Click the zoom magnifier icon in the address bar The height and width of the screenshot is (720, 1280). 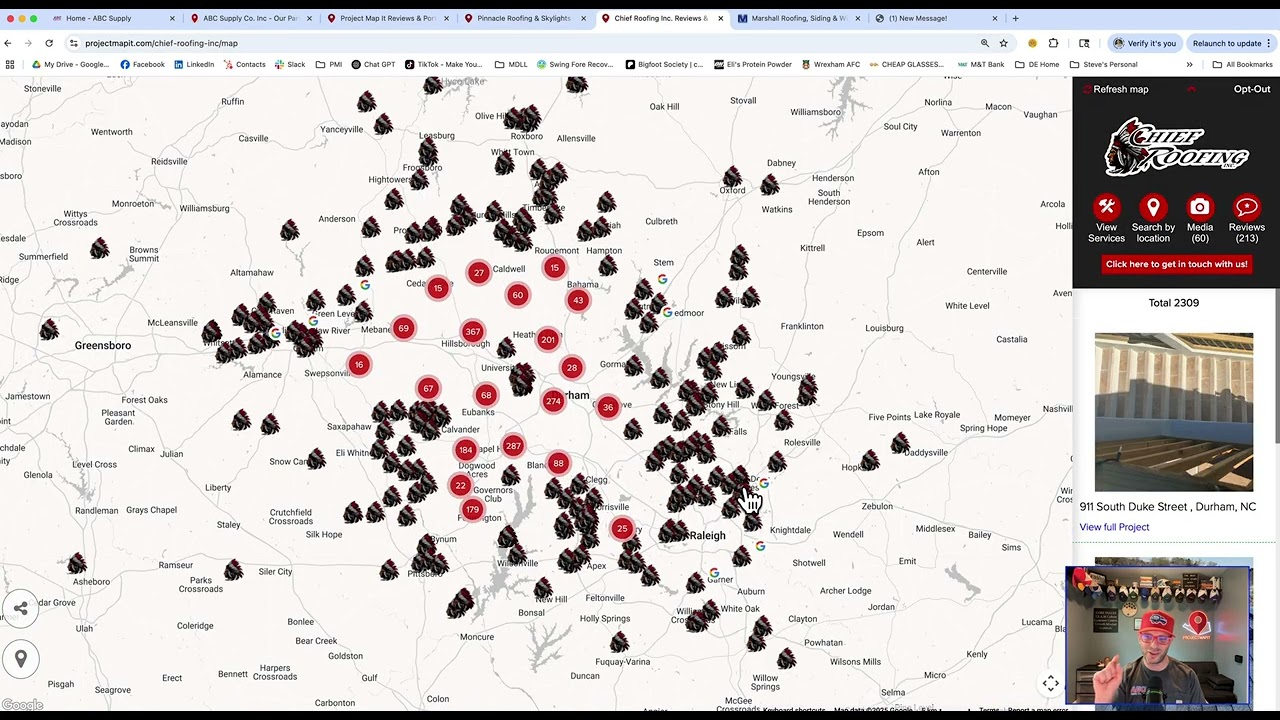[985, 43]
